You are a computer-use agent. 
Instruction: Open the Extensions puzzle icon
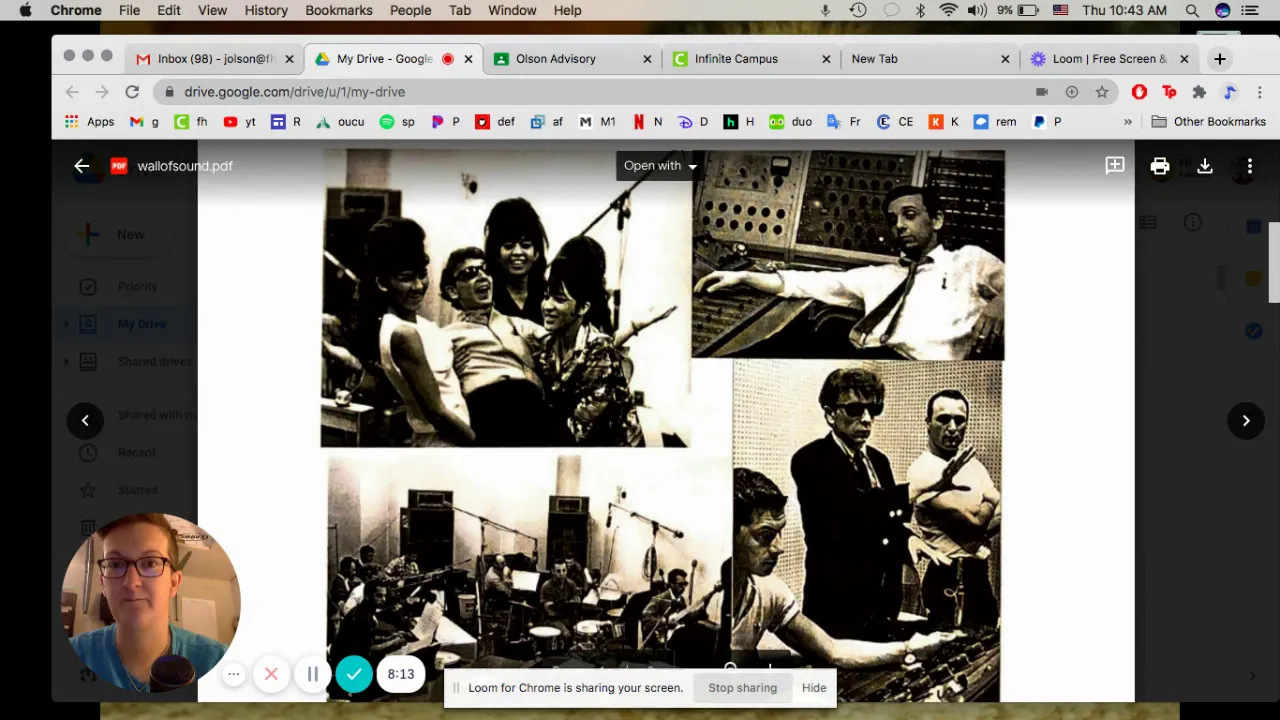(1199, 92)
